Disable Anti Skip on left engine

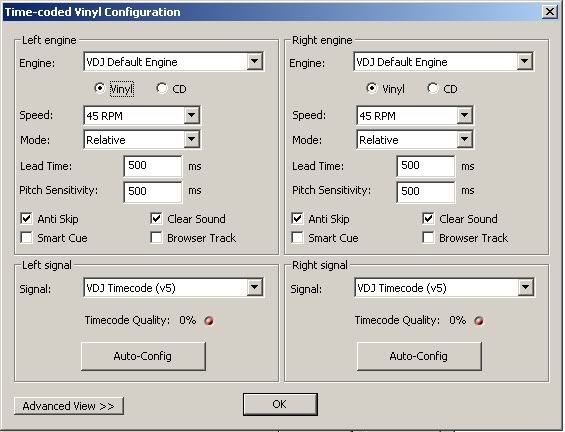pos(26,218)
